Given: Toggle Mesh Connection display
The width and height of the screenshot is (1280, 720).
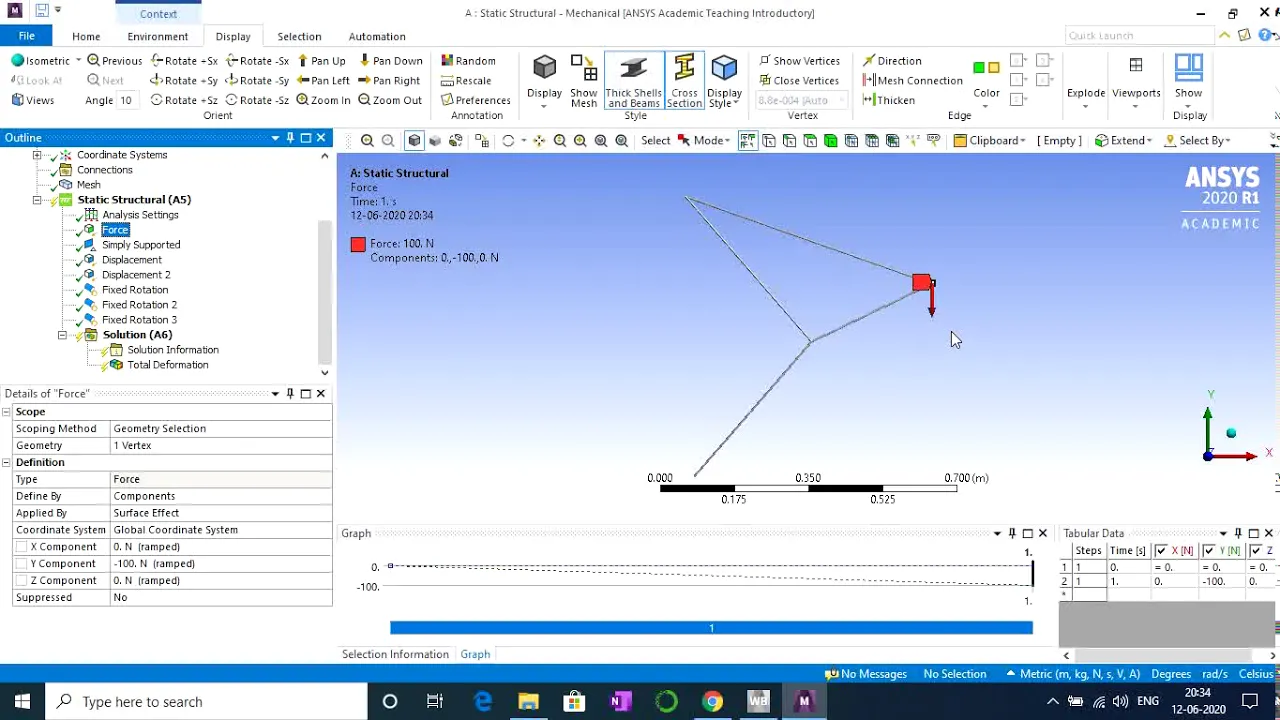Looking at the screenshot, I should click(912, 81).
